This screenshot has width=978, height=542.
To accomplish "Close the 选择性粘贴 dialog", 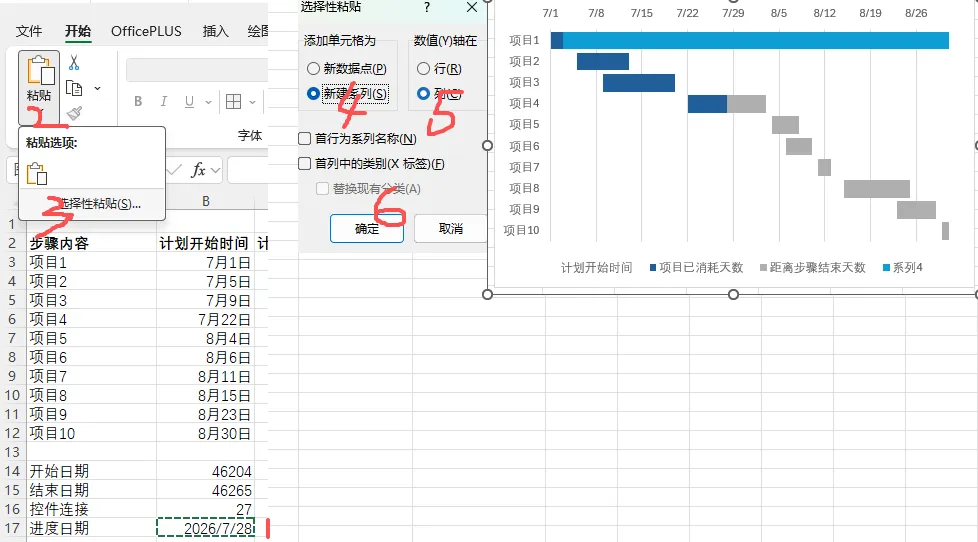I will tap(472, 7).
